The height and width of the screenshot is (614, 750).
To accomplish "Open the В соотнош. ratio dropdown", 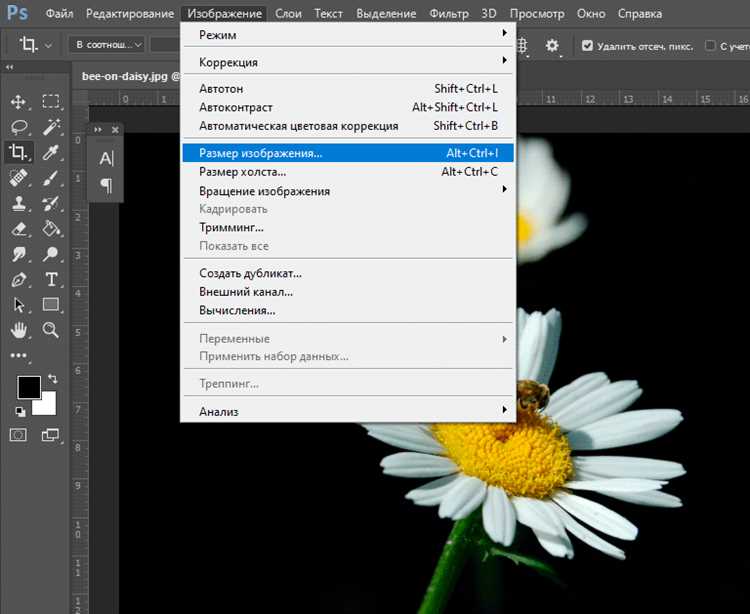I will [109, 45].
